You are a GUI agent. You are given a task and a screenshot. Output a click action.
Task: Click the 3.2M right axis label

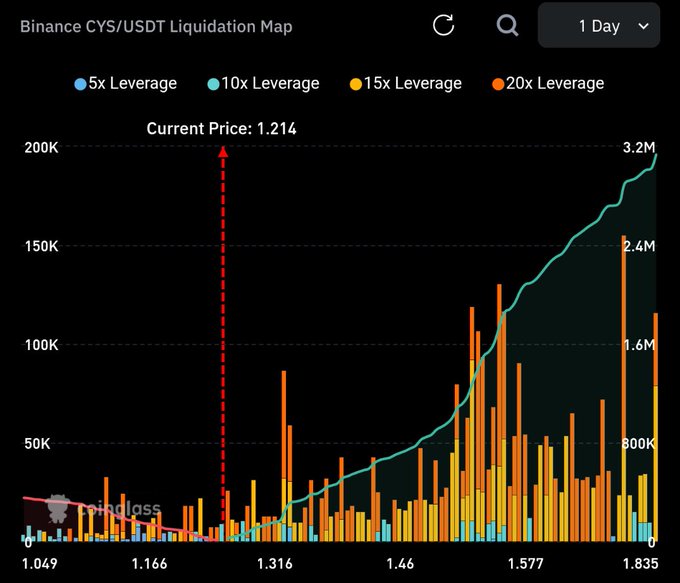point(639,147)
